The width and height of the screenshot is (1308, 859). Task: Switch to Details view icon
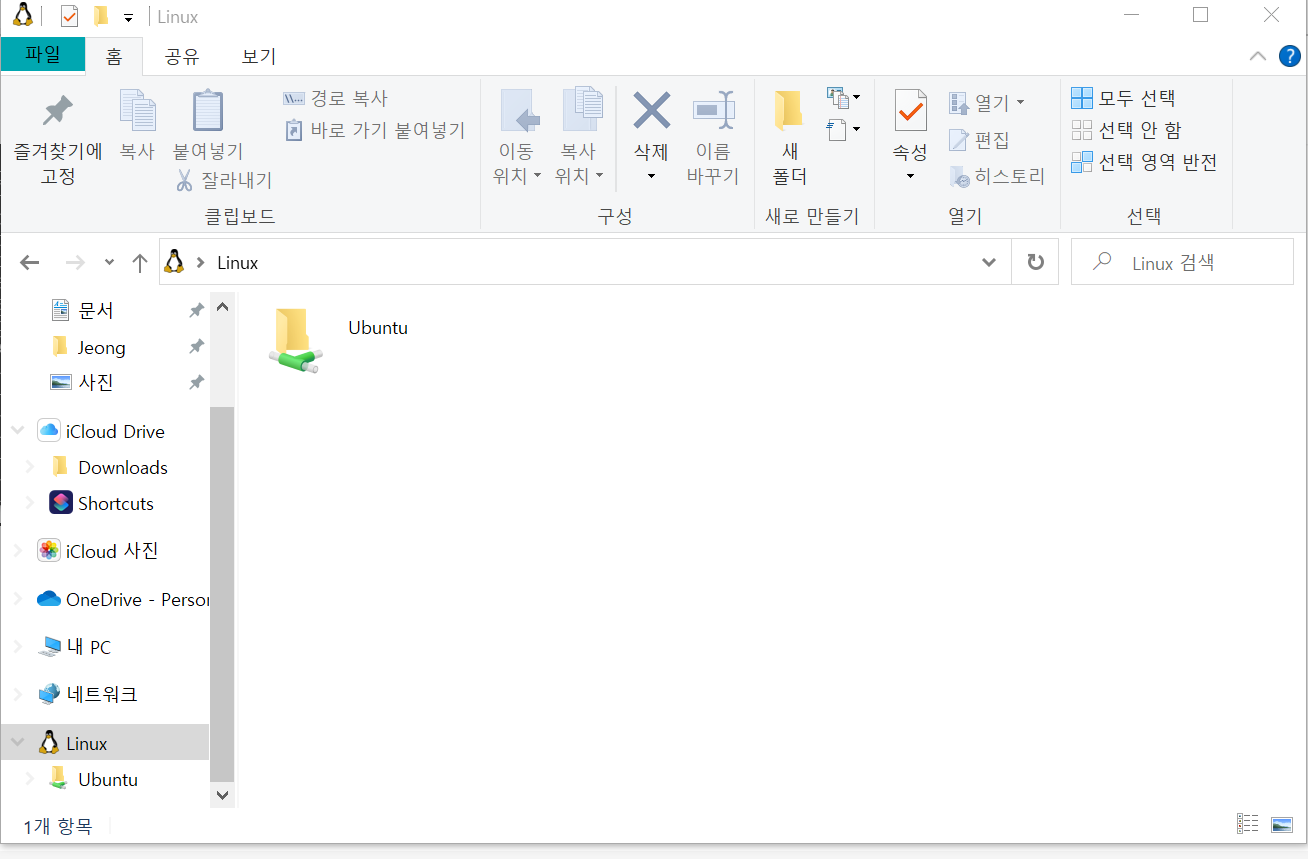[x=1248, y=824]
